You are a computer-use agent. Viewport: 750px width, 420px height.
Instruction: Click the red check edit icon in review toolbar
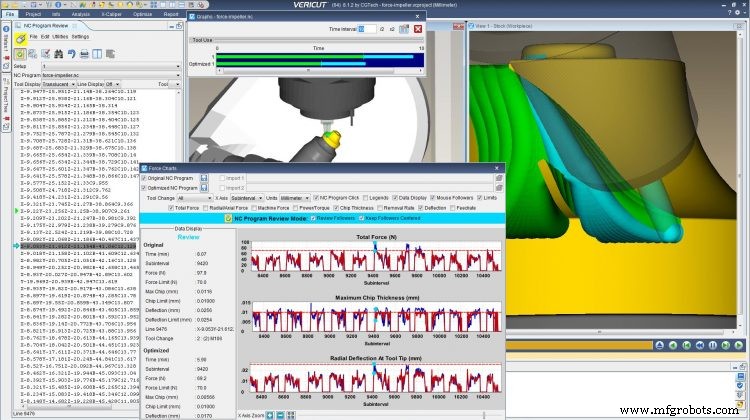[45, 54]
